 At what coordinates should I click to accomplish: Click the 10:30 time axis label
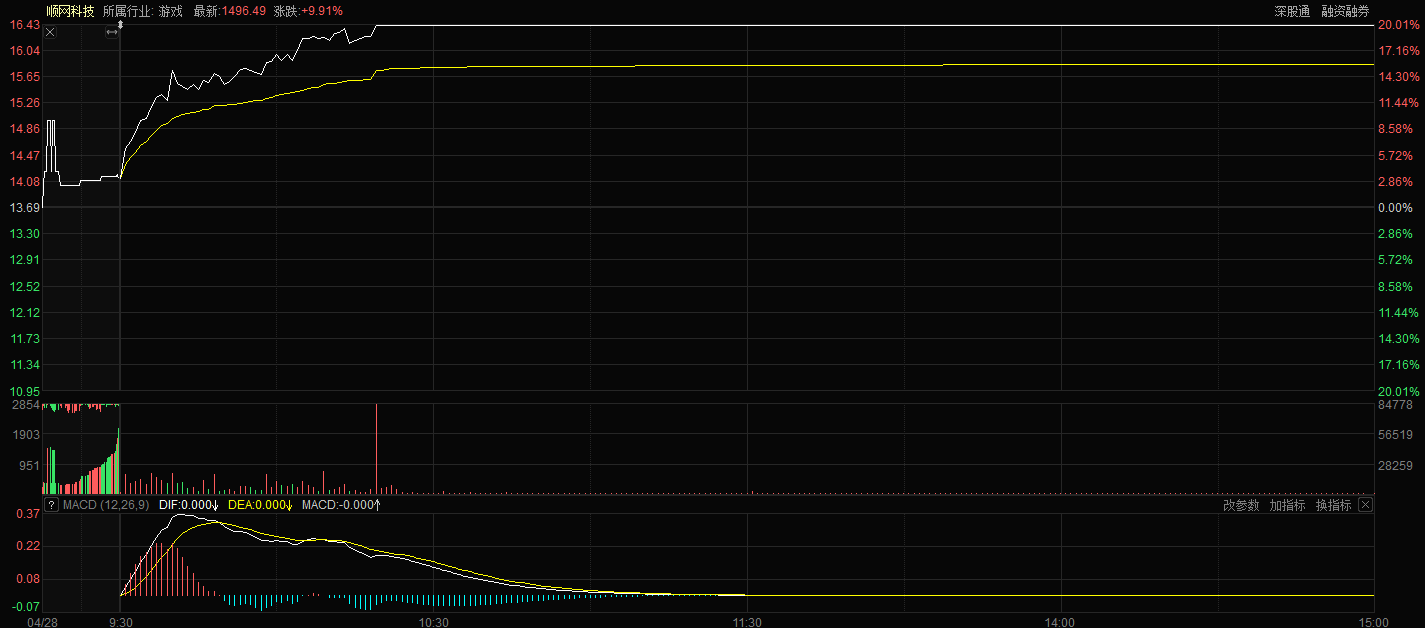(433, 621)
